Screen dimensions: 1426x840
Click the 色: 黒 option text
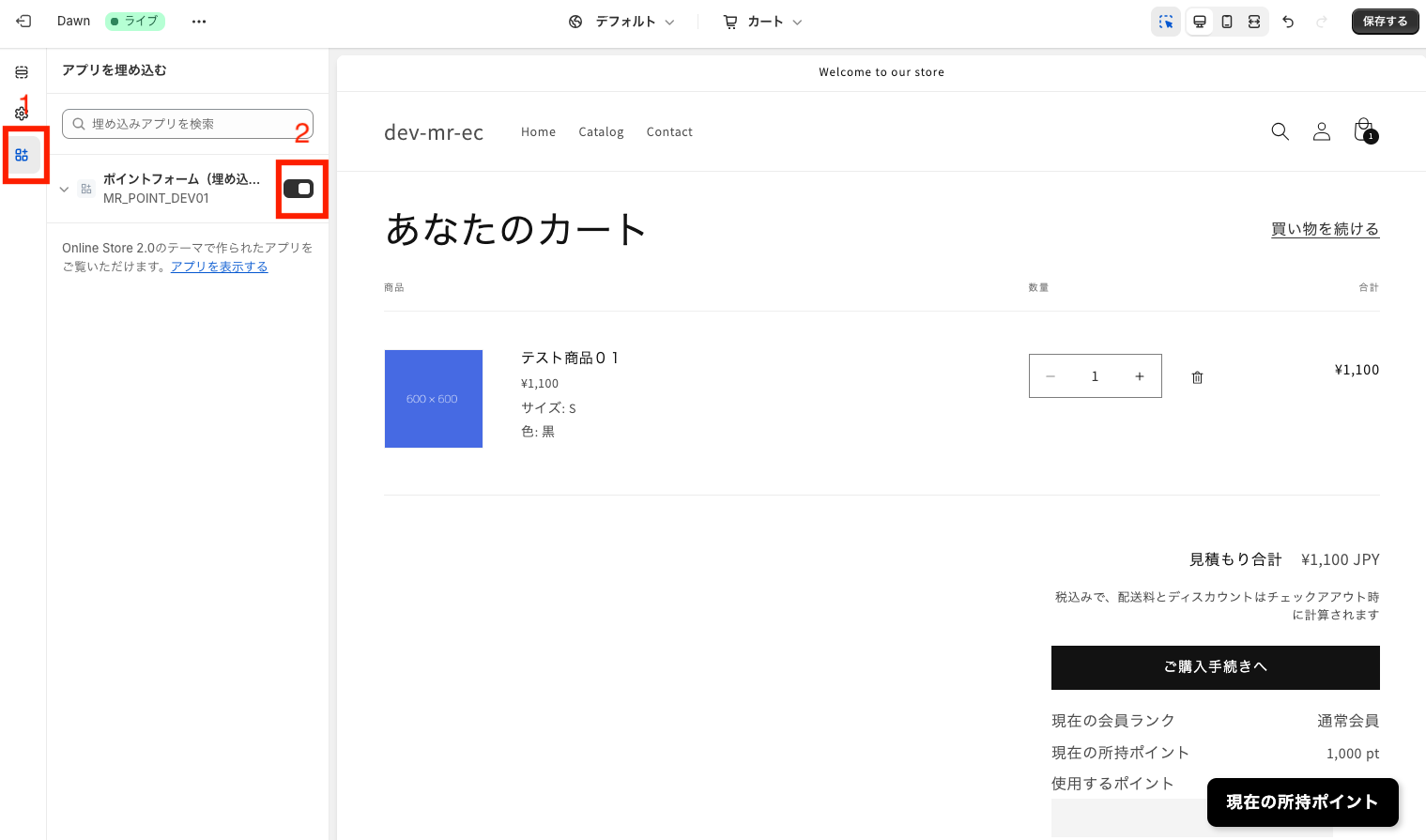538,432
